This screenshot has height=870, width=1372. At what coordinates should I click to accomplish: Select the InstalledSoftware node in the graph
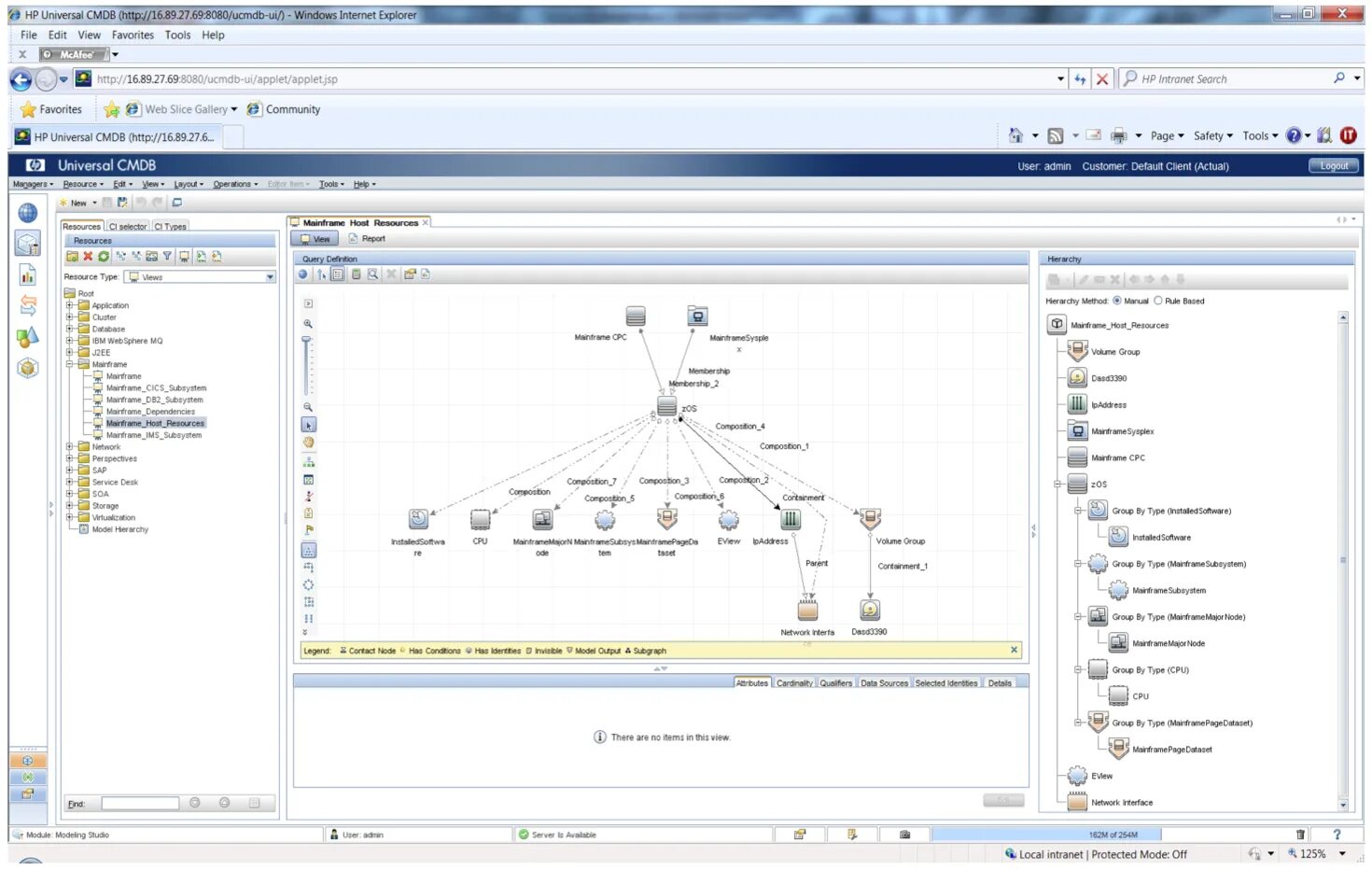[x=418, y=519]
